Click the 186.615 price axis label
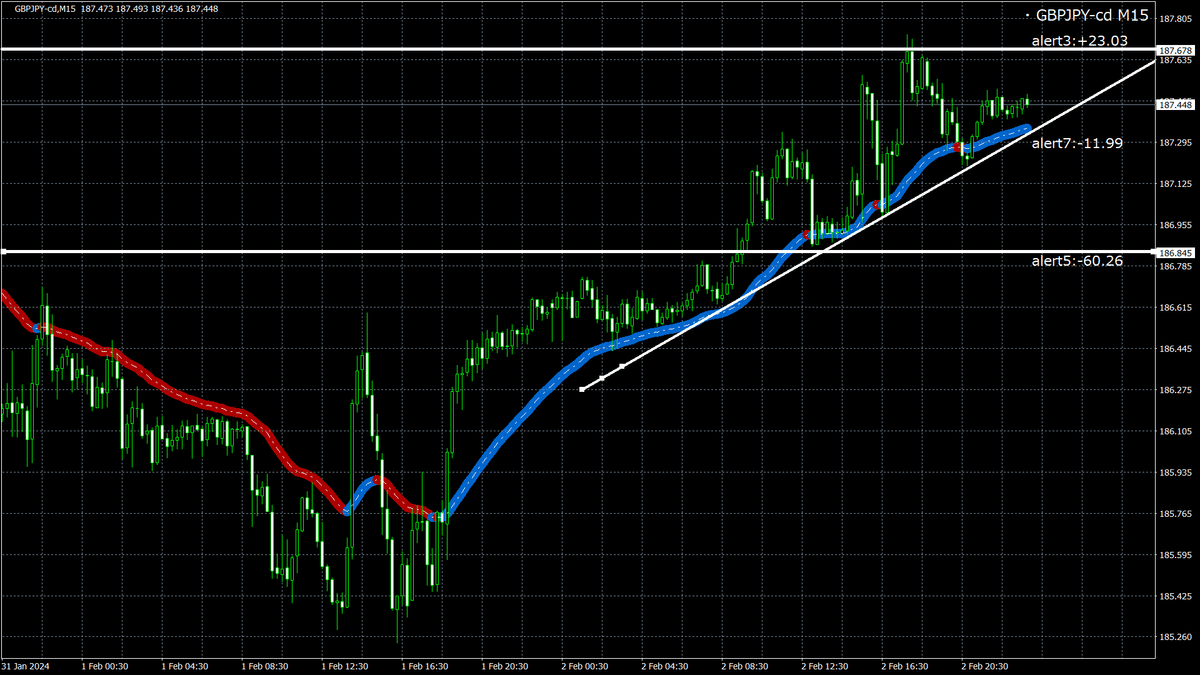 pos(1175,308)
